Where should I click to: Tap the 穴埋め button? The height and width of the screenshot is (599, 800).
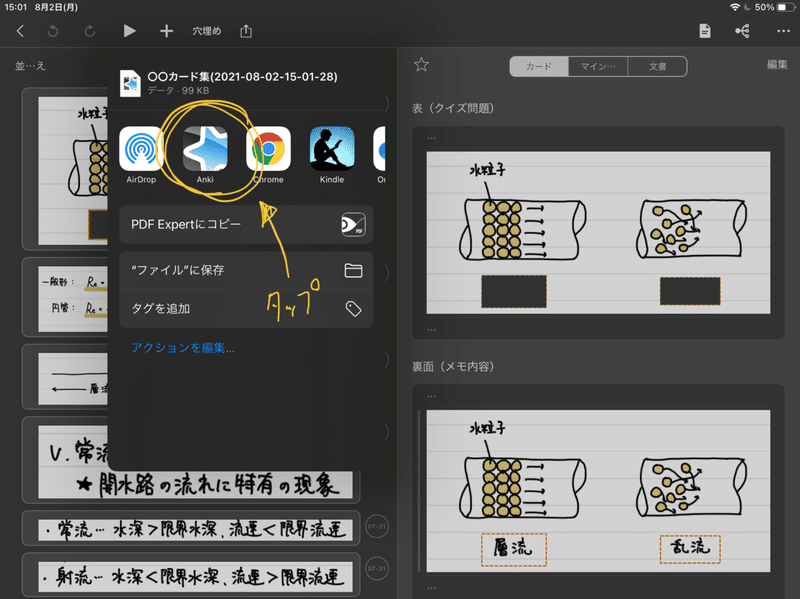(207, 31)
